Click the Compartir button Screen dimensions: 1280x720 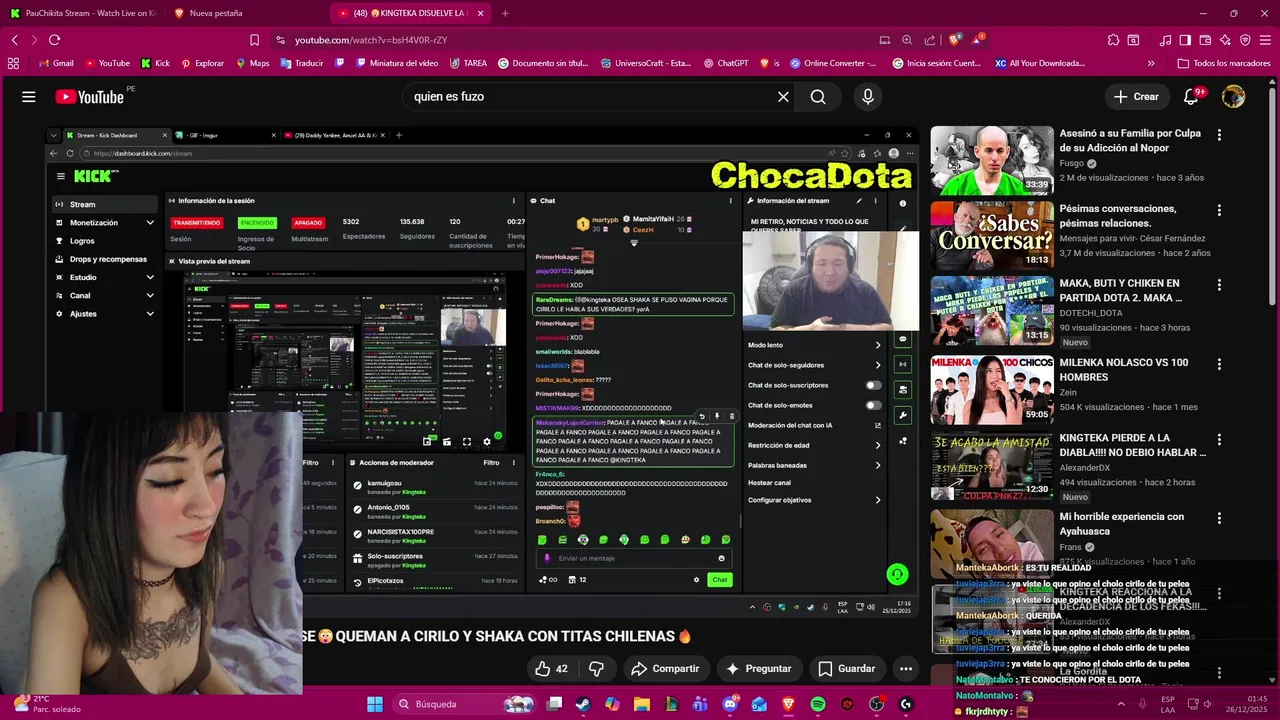tap(664, 669)
